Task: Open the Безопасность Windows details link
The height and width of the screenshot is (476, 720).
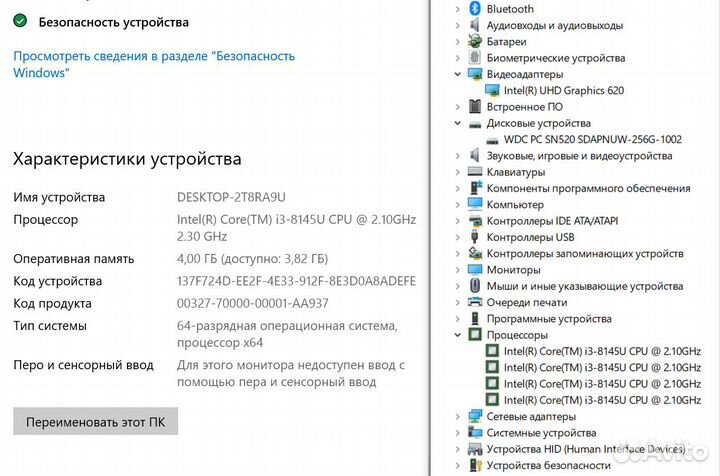Action: (x=154, y=64)
